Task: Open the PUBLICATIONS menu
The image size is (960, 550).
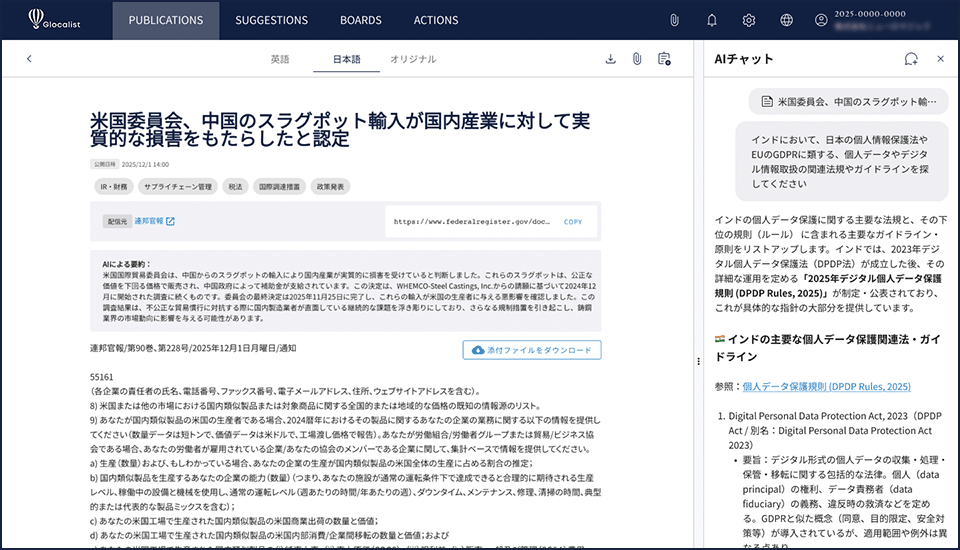Action: pos(166,20)
